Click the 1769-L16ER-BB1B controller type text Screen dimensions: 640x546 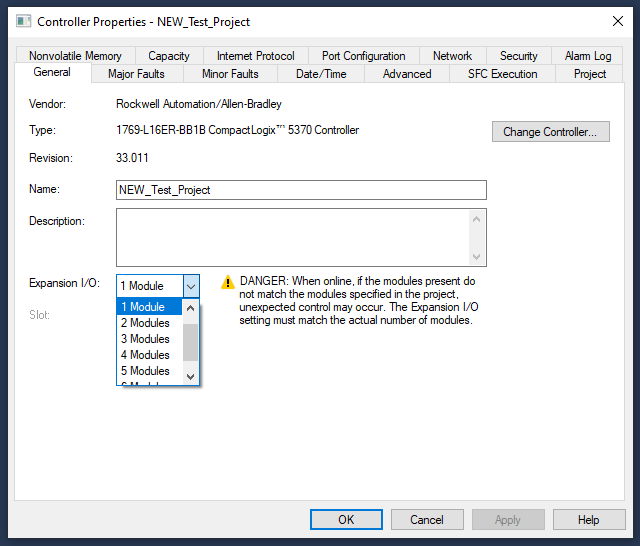[238, 130]
